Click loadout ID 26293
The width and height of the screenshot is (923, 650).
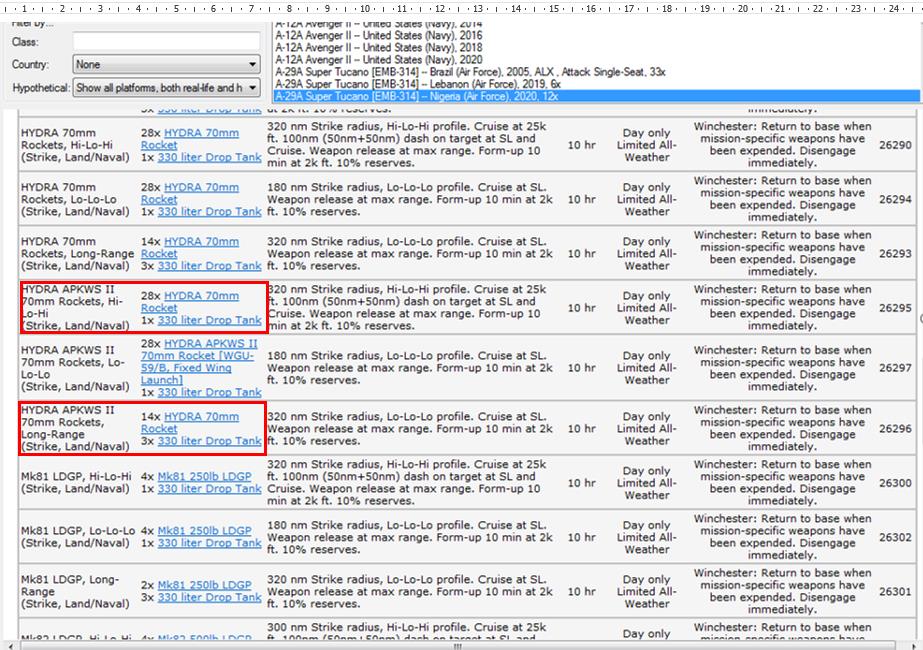(x=895, y=253)
